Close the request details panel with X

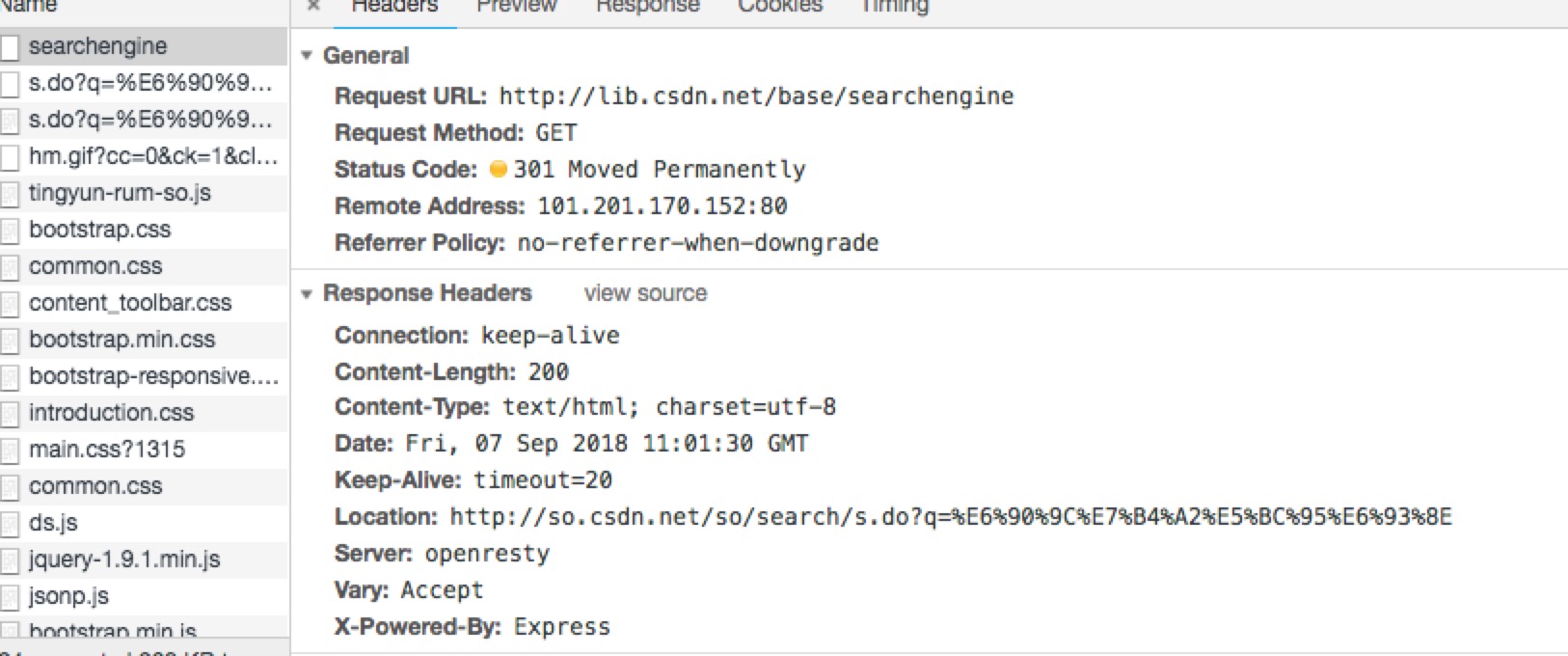click(313, 6)
